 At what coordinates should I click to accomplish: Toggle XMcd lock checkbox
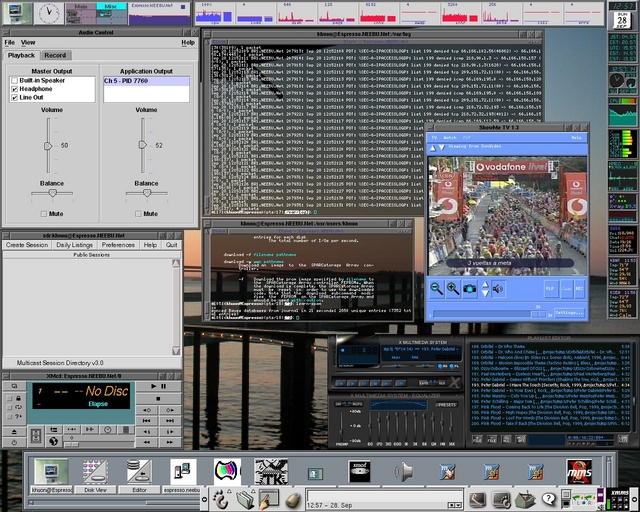(x=10, y=398)
